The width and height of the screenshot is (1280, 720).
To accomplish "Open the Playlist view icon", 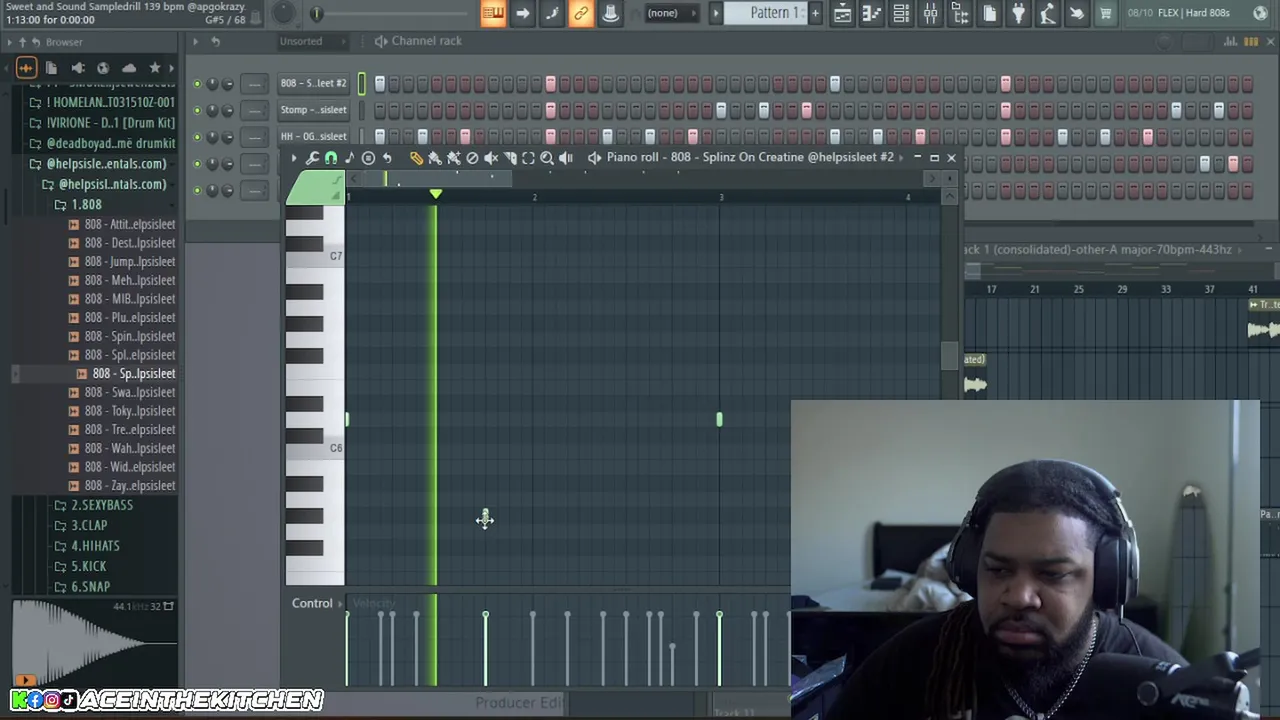I will [843, 13].
